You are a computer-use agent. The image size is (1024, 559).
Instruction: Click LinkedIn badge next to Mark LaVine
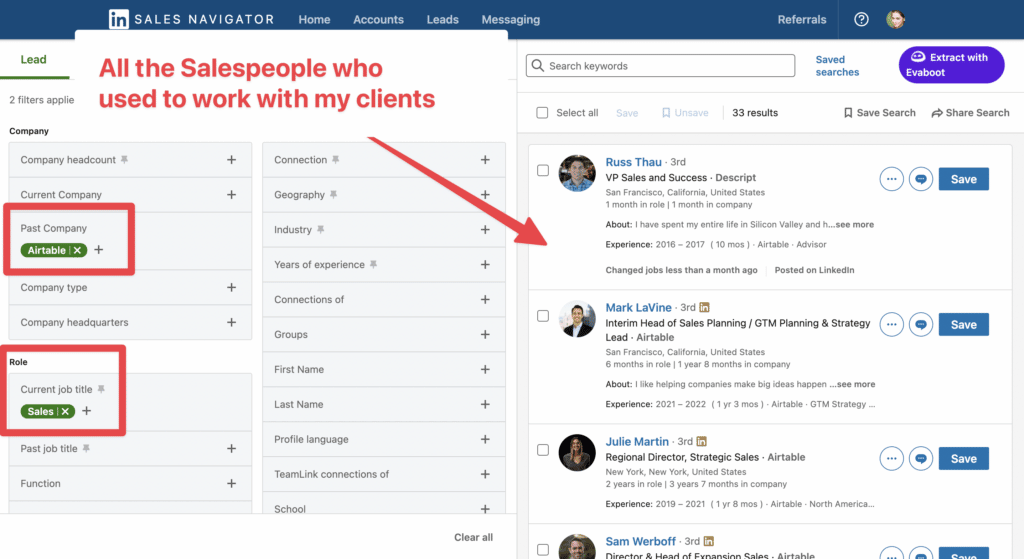pos(705,307)
